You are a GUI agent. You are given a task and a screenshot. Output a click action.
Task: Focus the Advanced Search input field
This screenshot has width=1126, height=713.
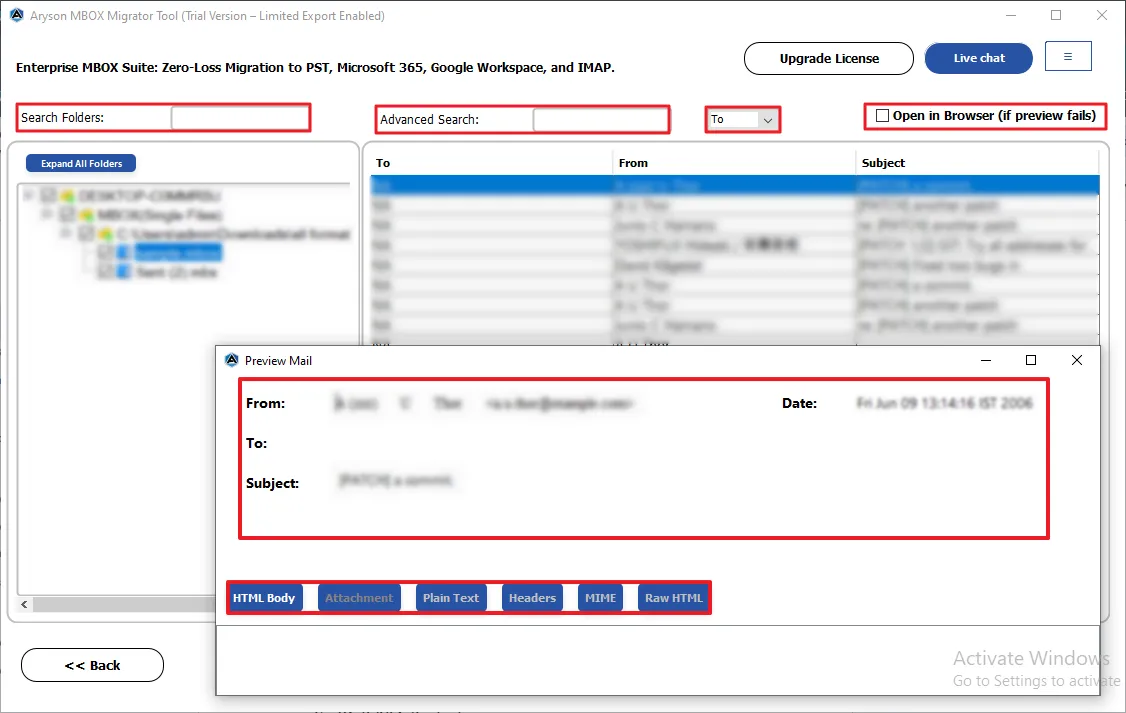click(x=600, y=120)
